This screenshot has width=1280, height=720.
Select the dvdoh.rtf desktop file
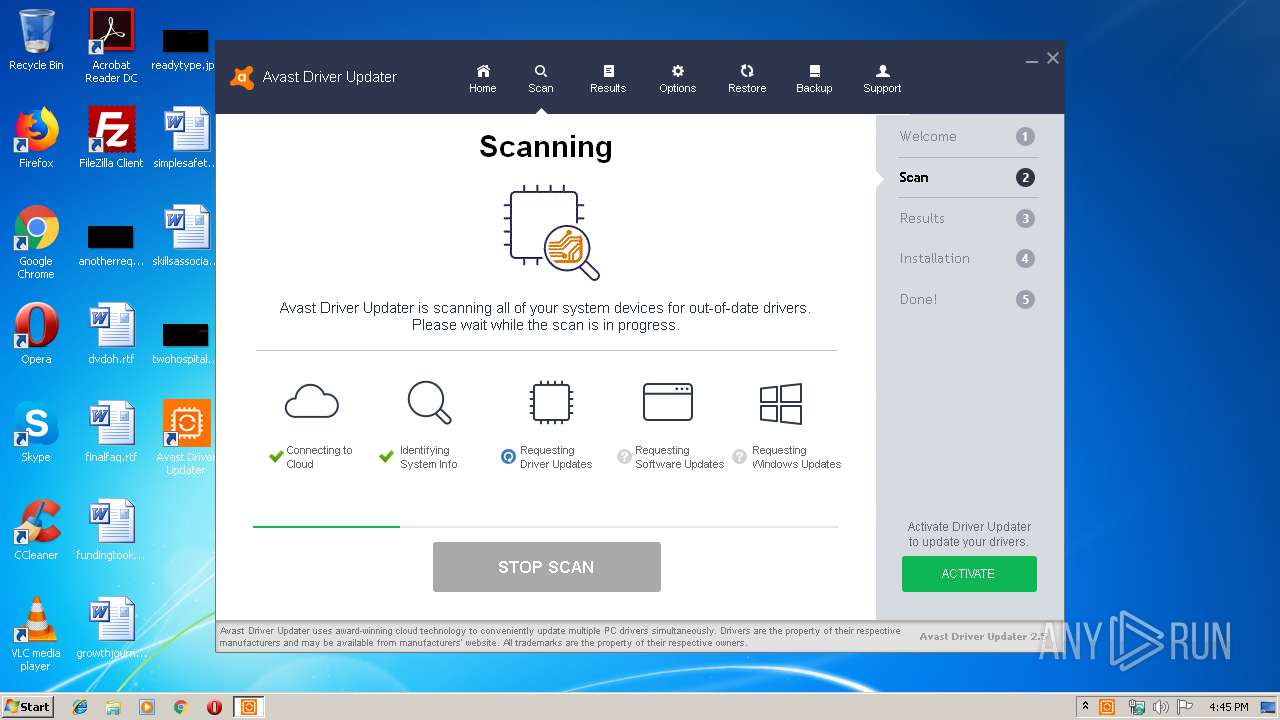click(x=111, y=334)
